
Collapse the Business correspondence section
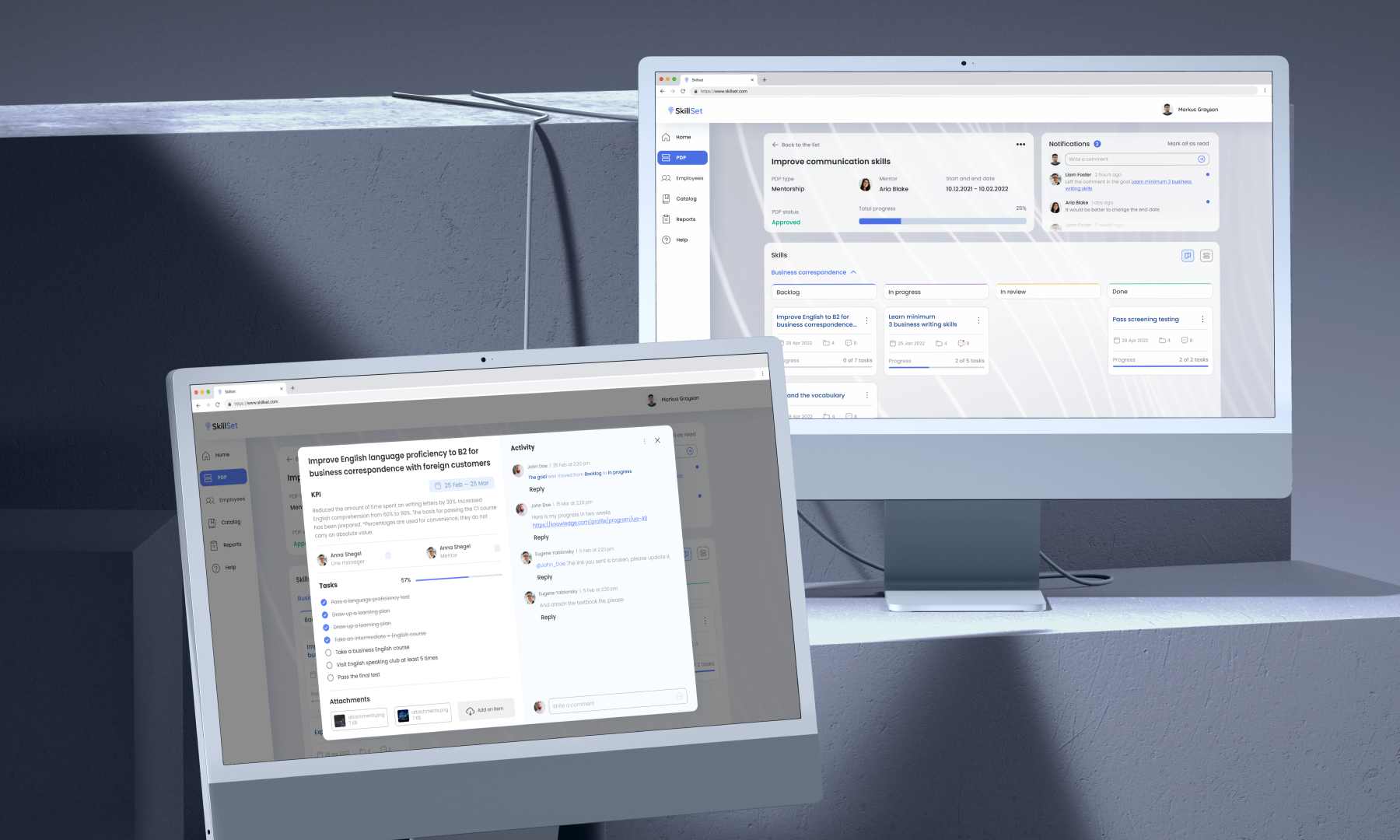[x=814, y=272]
